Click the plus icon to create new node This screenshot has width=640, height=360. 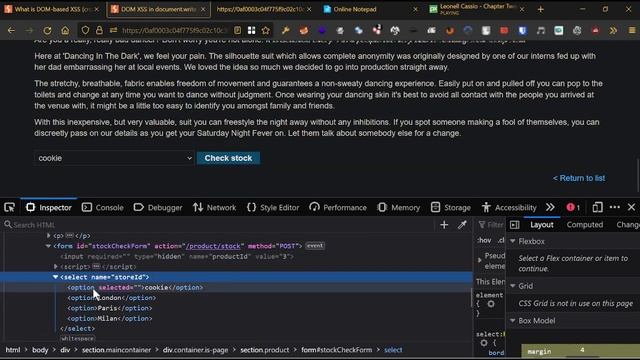444,224
